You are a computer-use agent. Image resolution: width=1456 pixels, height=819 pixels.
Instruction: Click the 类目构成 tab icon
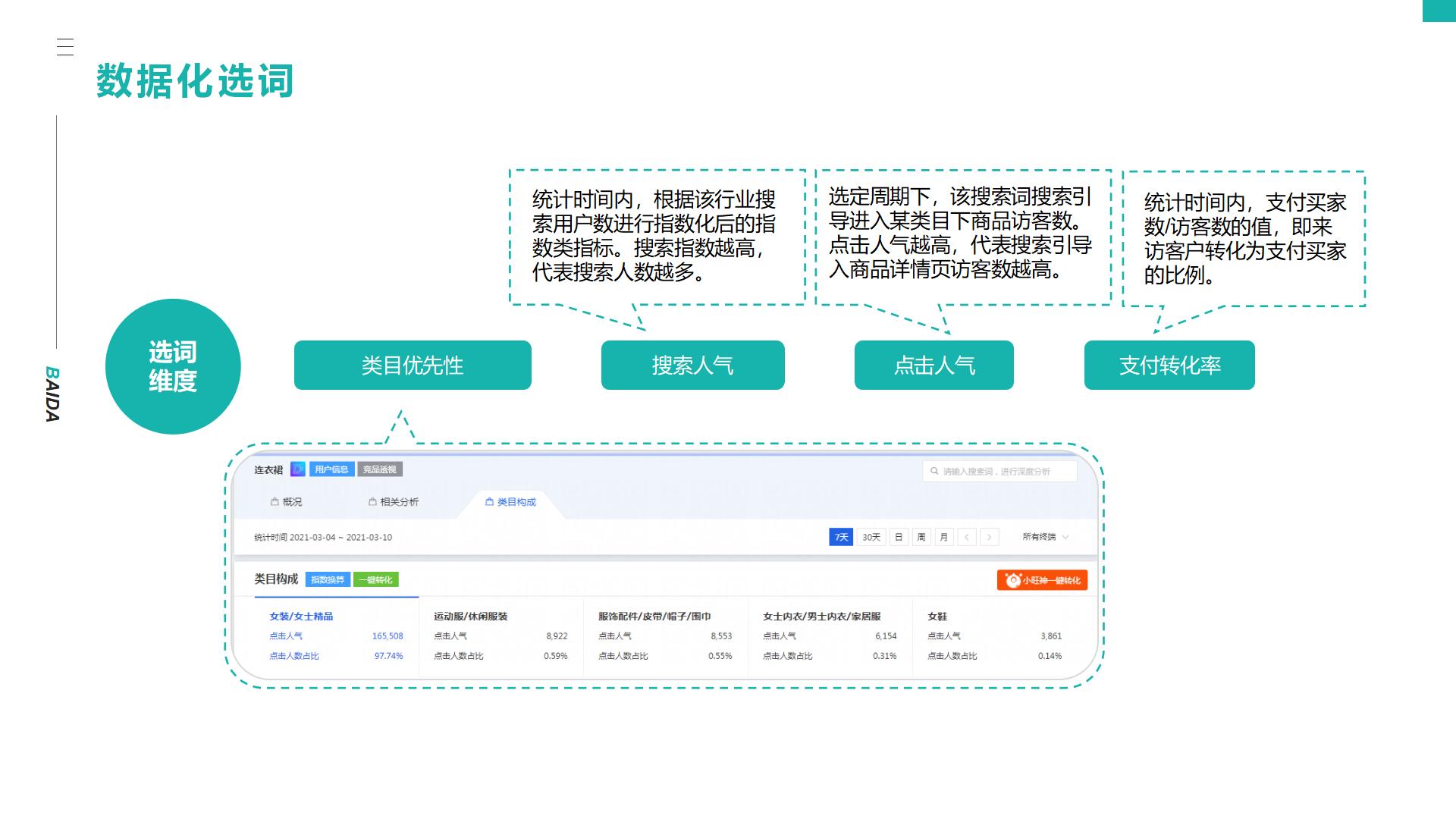point(489,502)
